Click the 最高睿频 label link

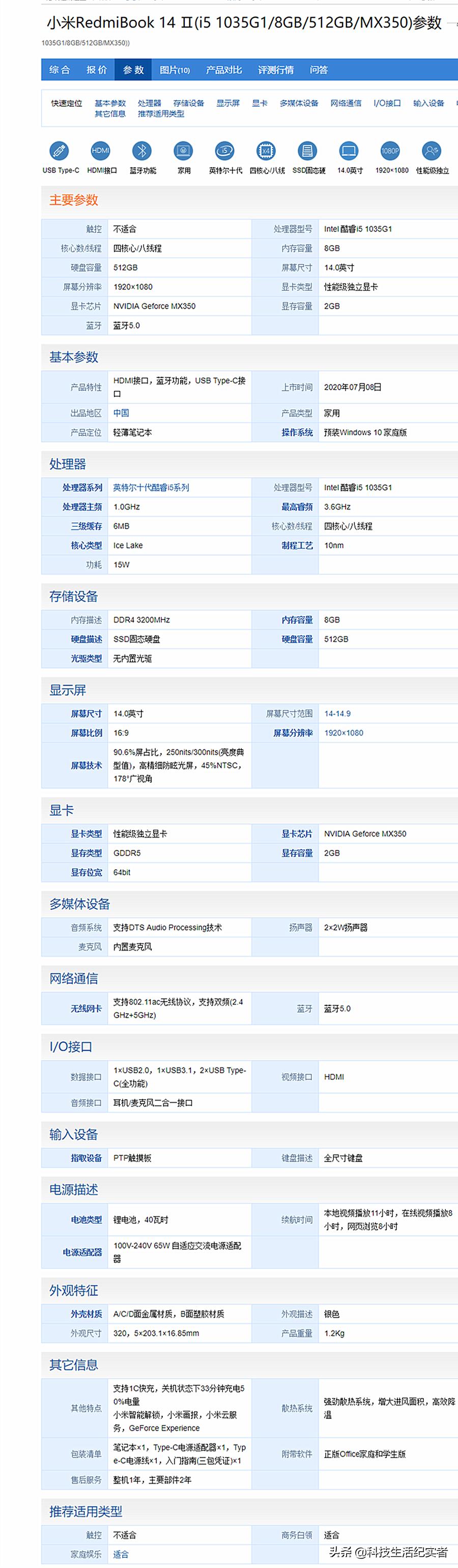pos(297,507)
